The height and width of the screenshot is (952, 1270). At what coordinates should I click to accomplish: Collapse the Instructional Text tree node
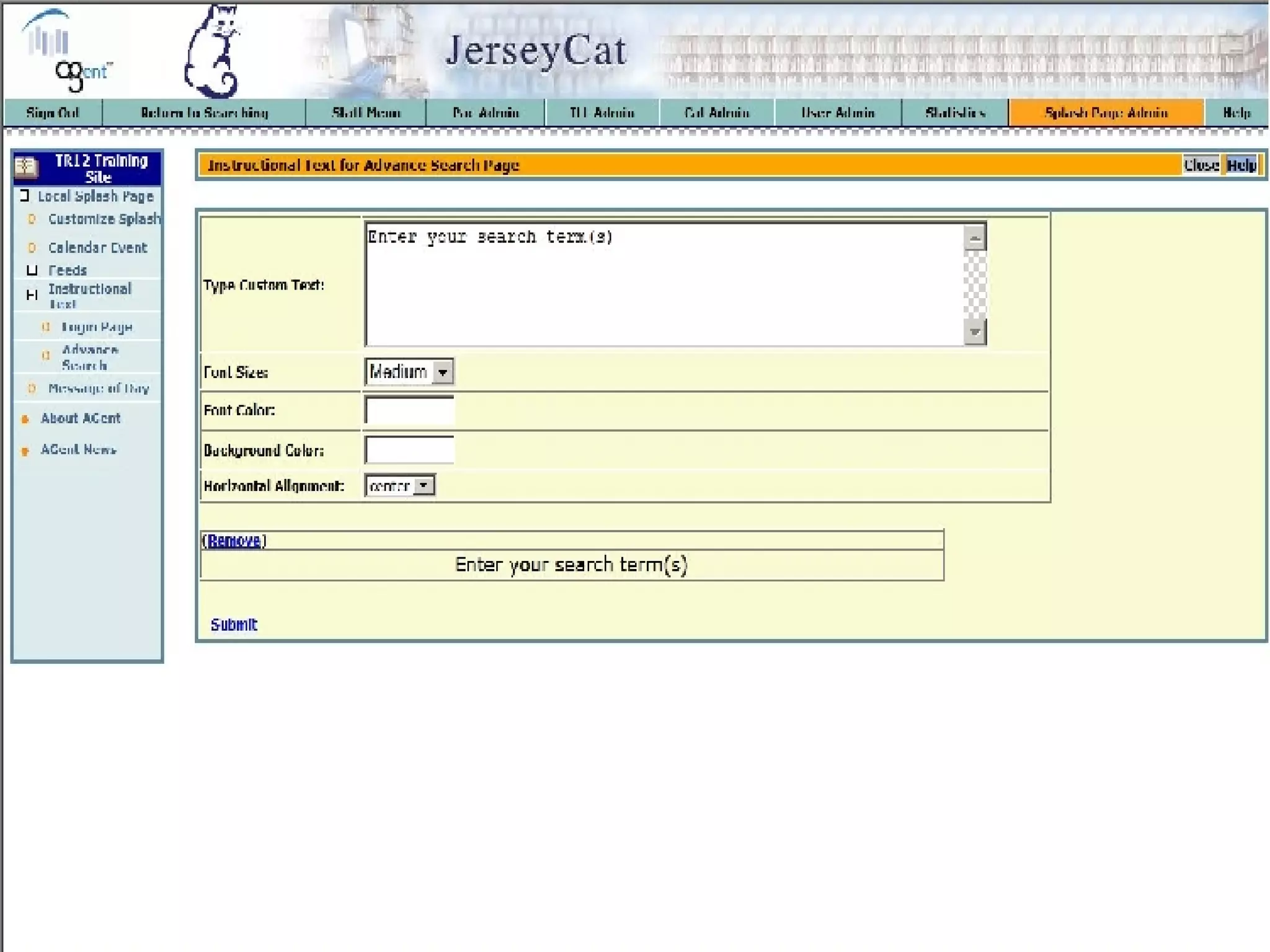pos(32,295)
